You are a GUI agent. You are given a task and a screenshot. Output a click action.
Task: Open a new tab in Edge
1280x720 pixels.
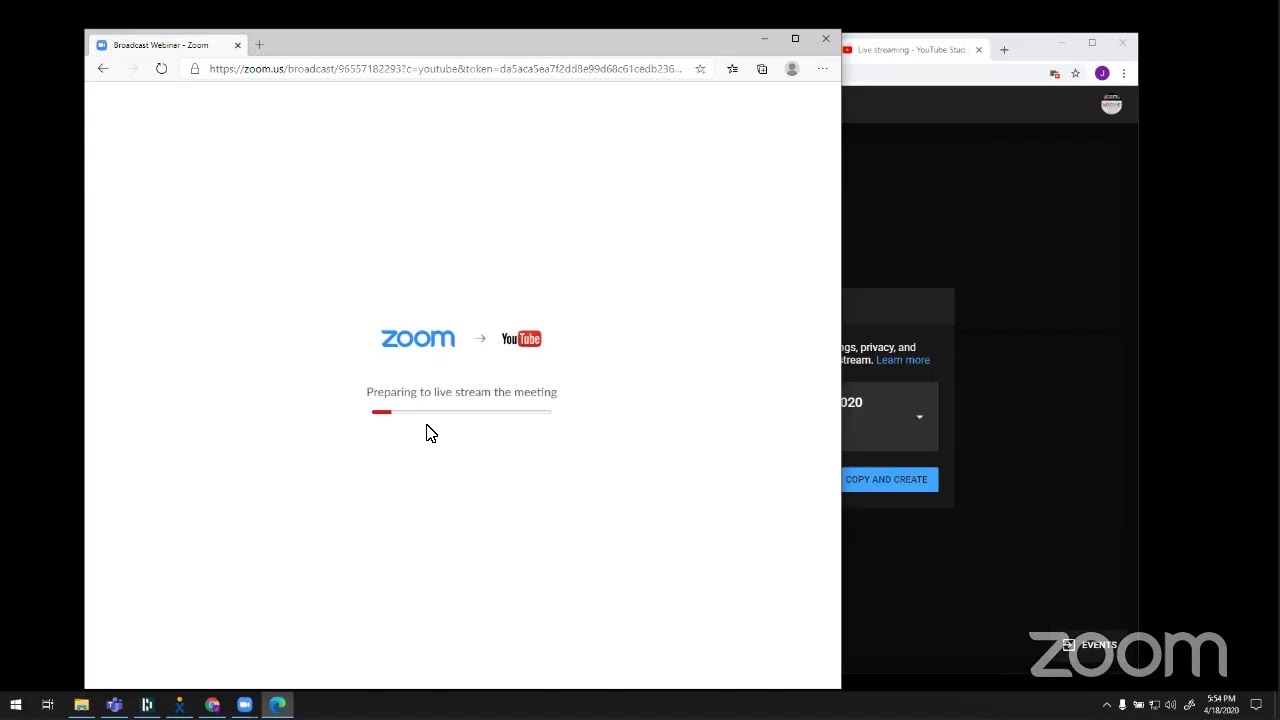[x=259, y=45]
